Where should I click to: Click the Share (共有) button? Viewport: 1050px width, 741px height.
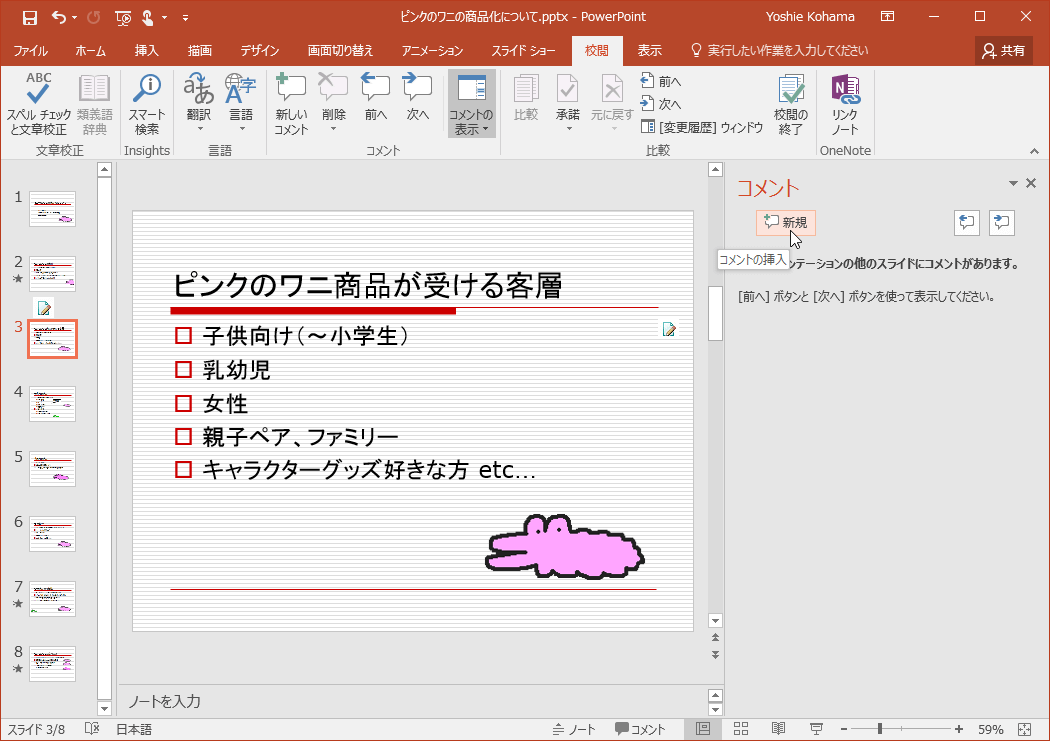(x=1004, y=50)
